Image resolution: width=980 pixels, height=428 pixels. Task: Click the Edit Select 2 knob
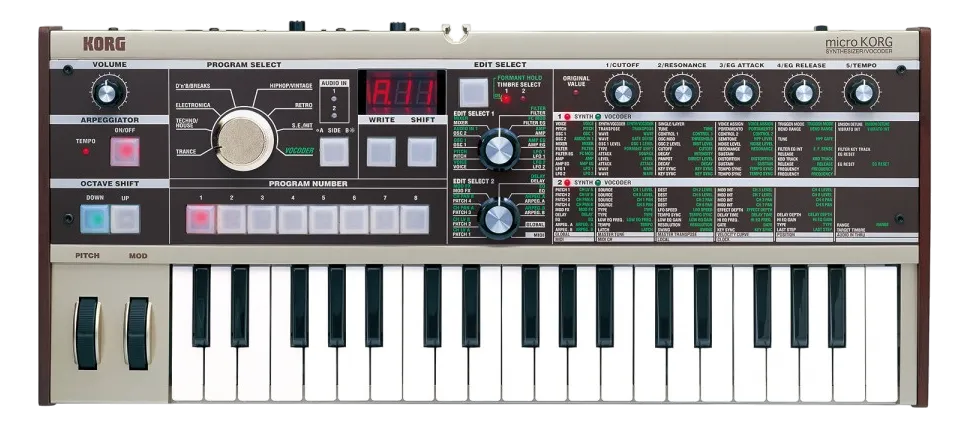click(x=499, y=219)
